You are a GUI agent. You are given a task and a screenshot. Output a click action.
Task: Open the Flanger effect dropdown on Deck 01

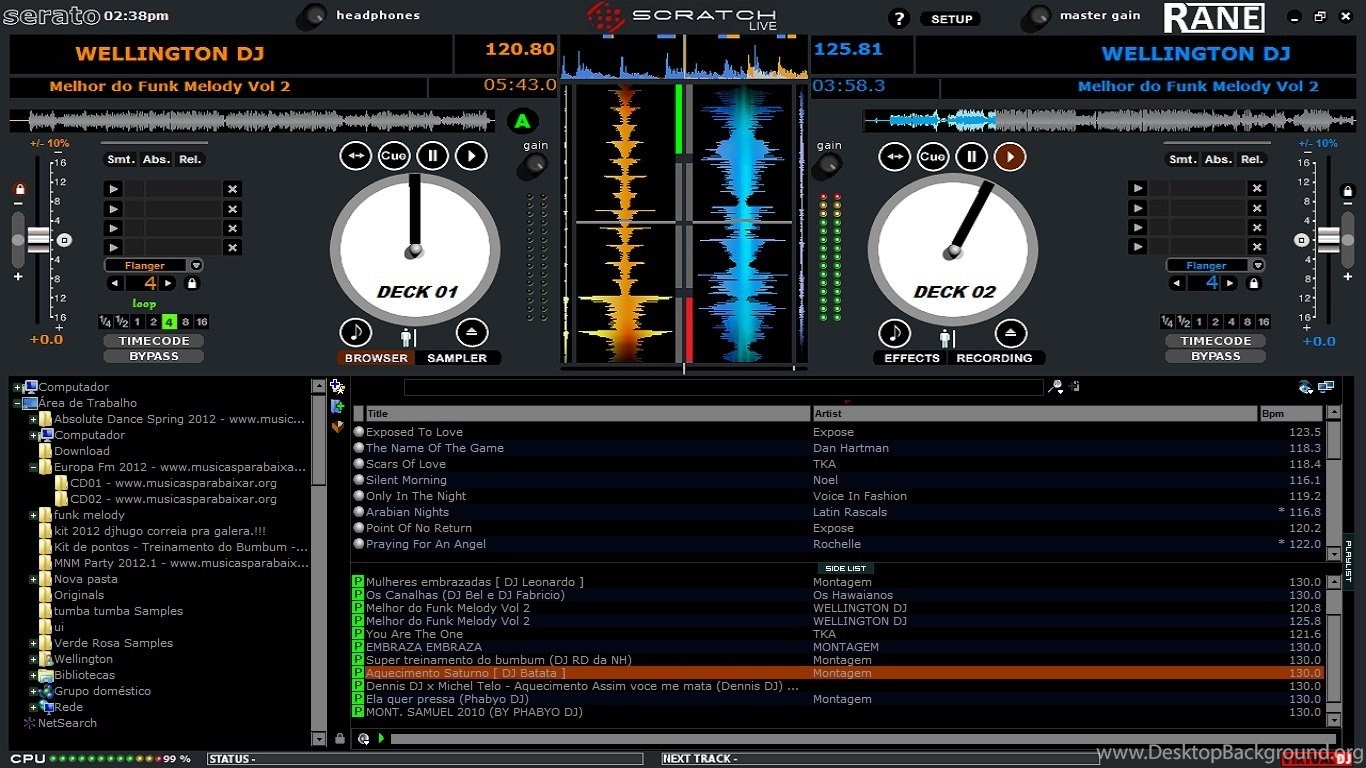coord(196,266)
